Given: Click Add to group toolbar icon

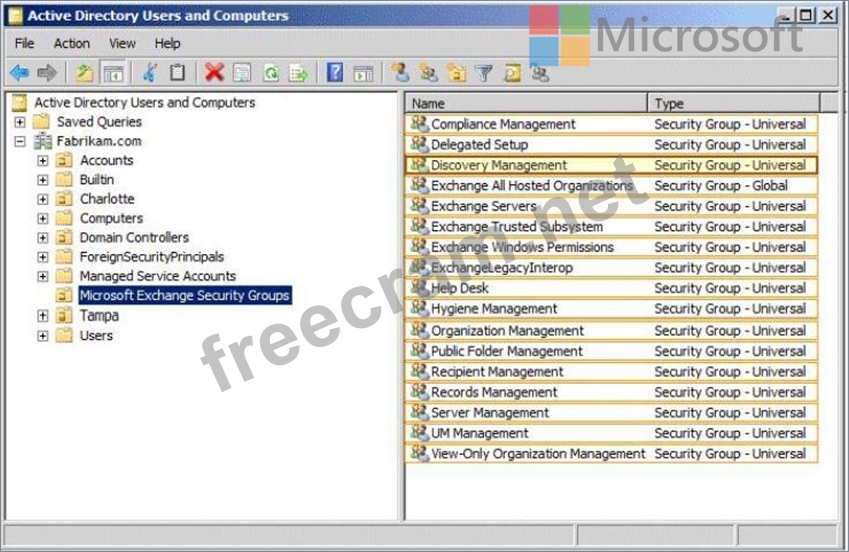Looking at the screenshot, I should pos(540,73).
